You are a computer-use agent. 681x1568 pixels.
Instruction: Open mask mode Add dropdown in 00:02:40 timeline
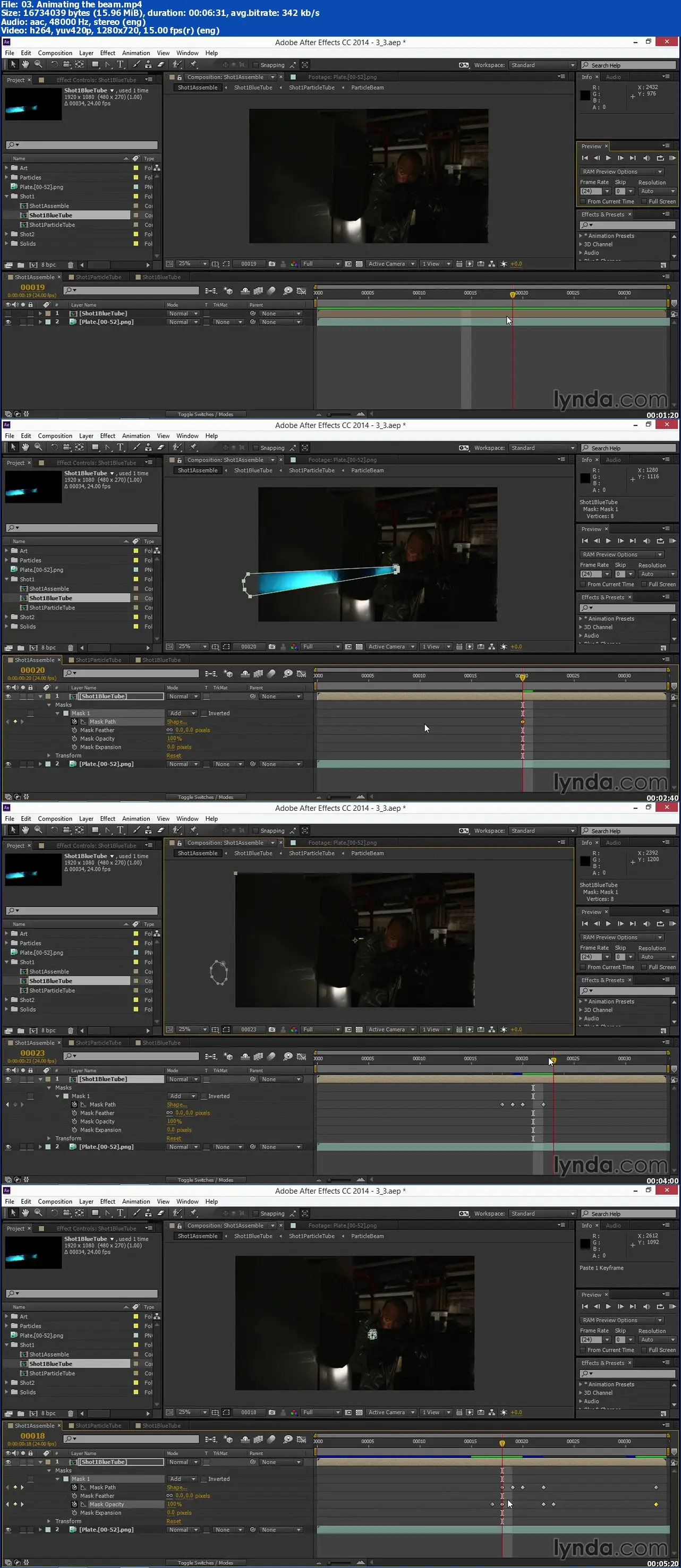183,714
